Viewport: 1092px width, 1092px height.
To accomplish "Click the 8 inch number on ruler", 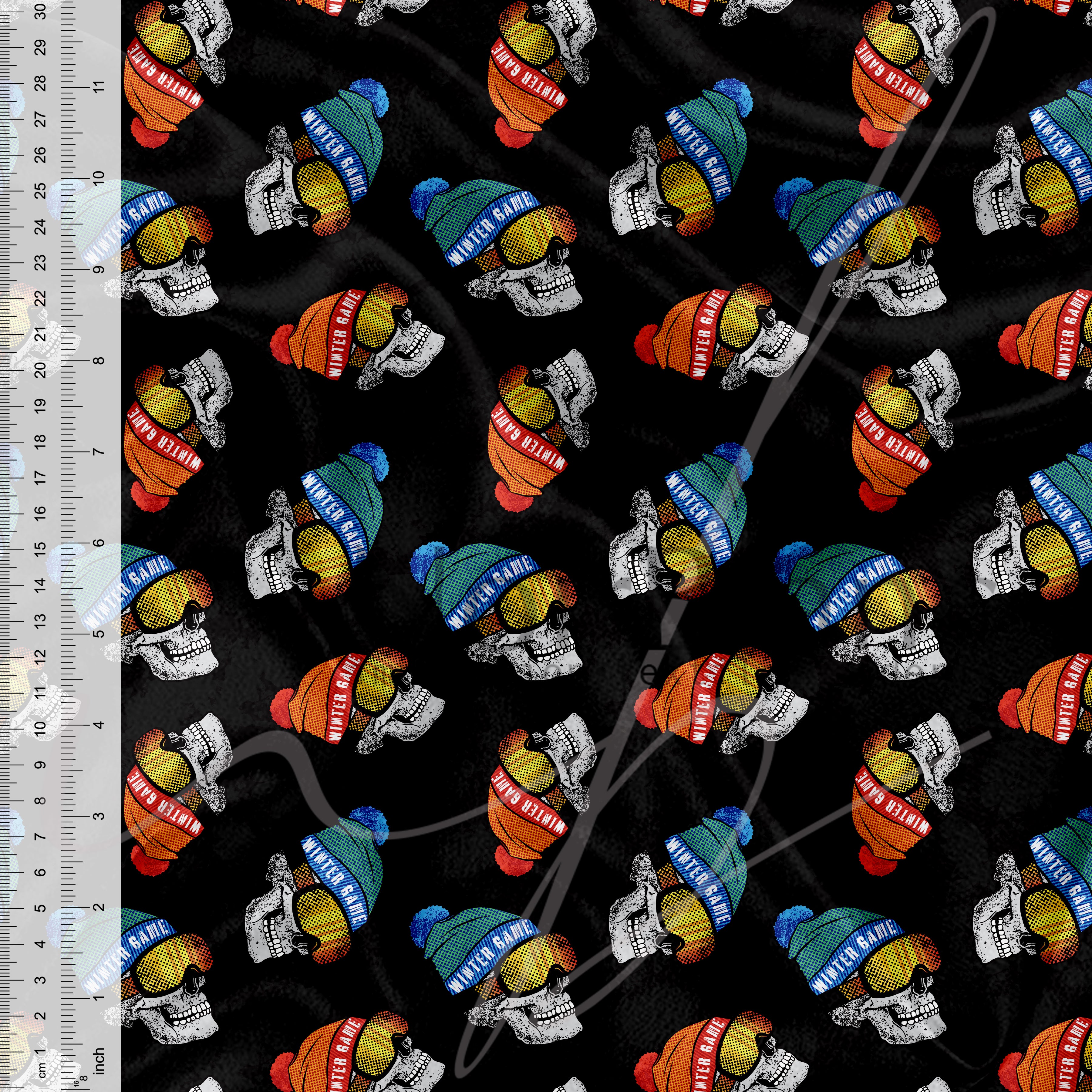I will 98,360.
